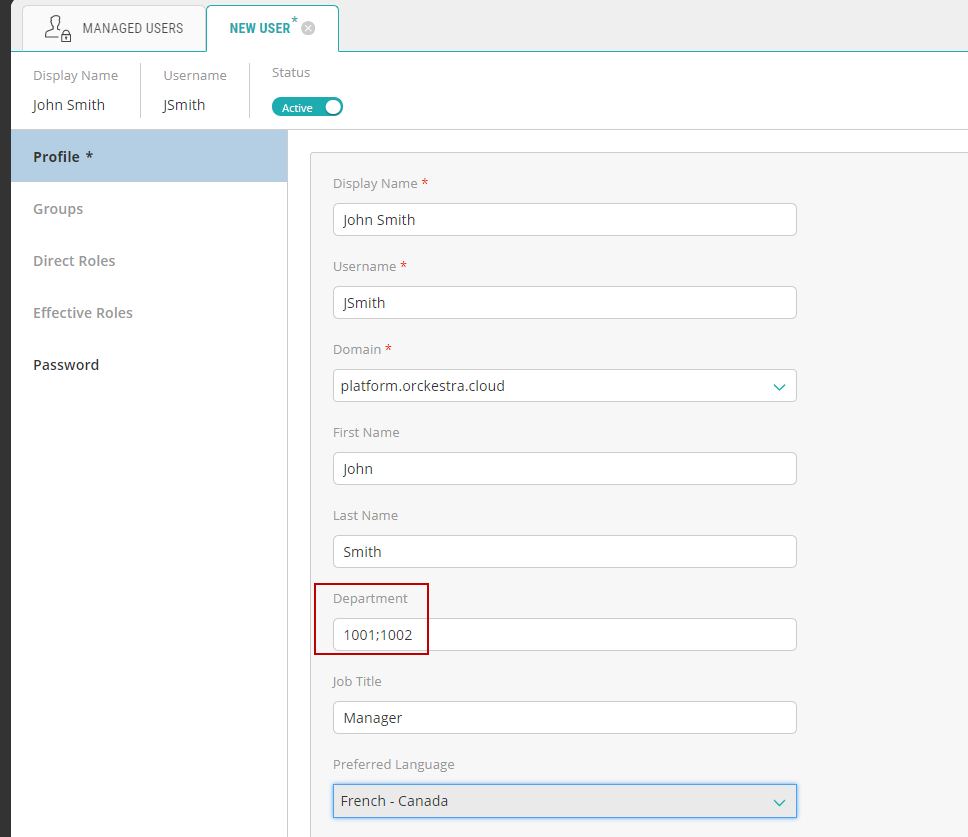Go to the Groups section
The width and height of the screenshot is (968, 837).
coord(58,209)
